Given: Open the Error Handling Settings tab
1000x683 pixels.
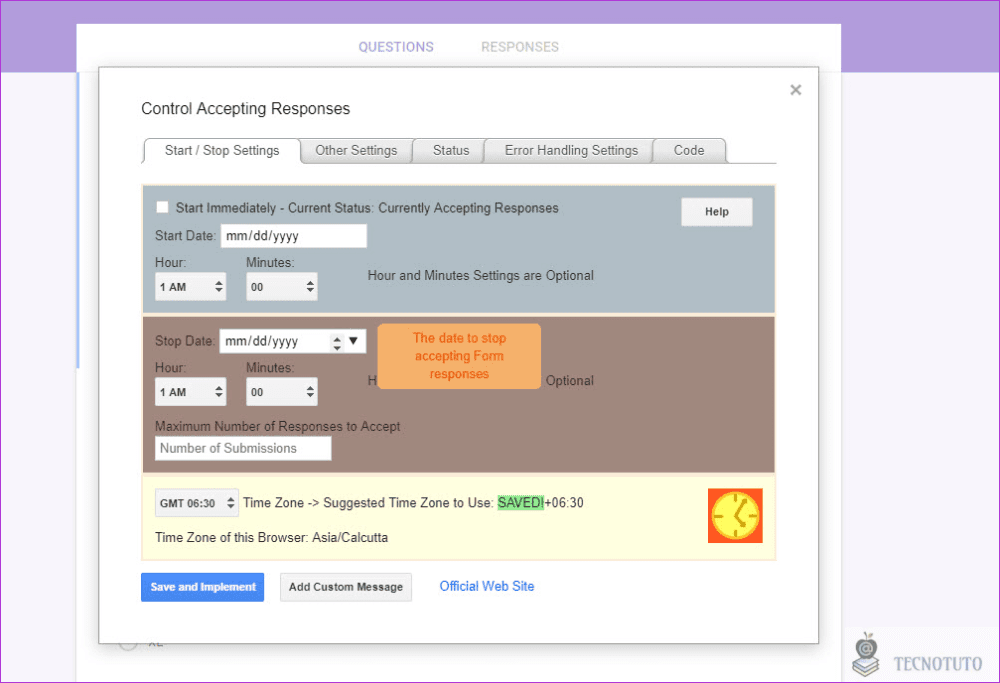Looking at the screenshot, I should click(571, 151).
